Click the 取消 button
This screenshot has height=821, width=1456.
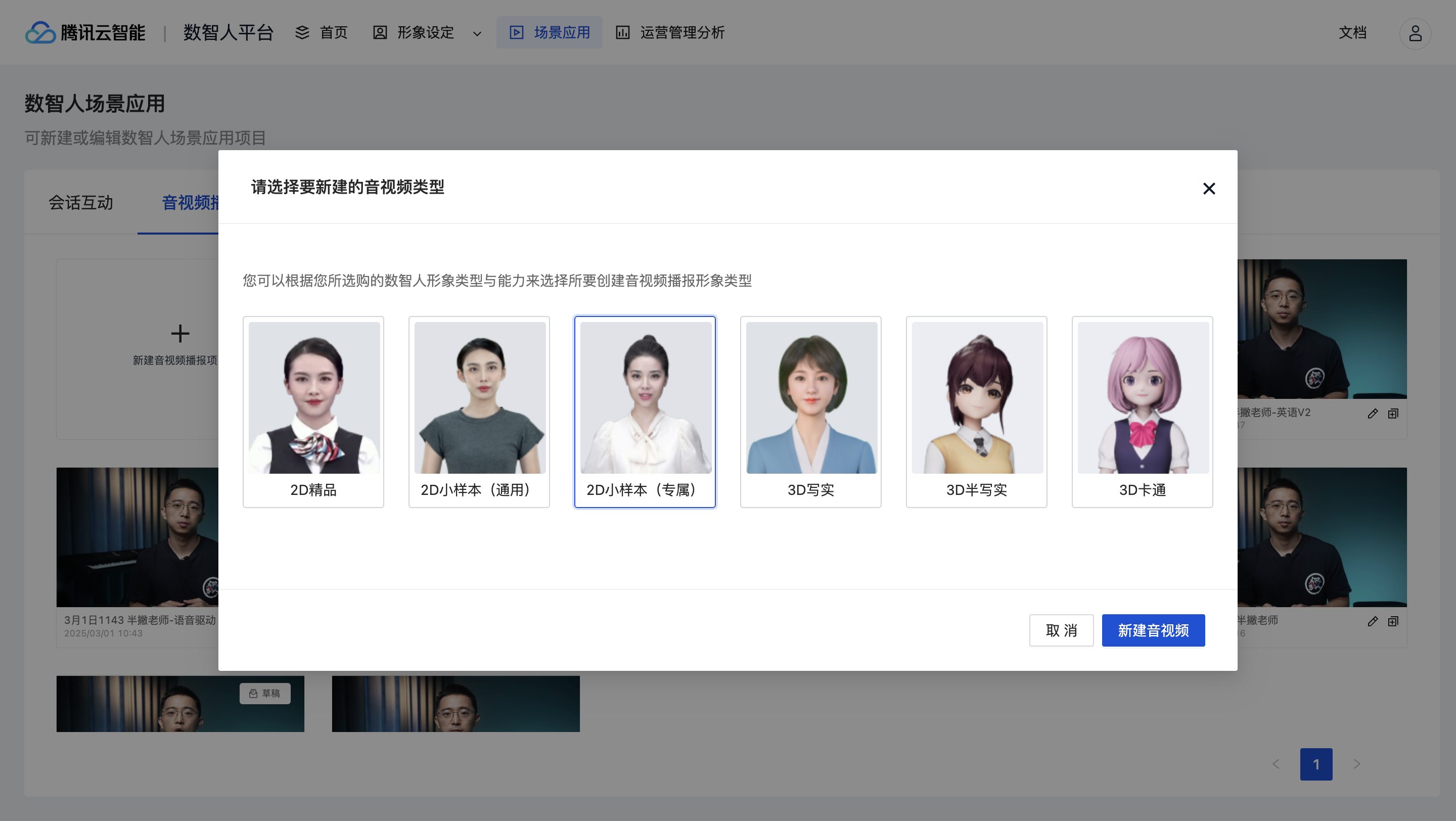coord(1061,630)
